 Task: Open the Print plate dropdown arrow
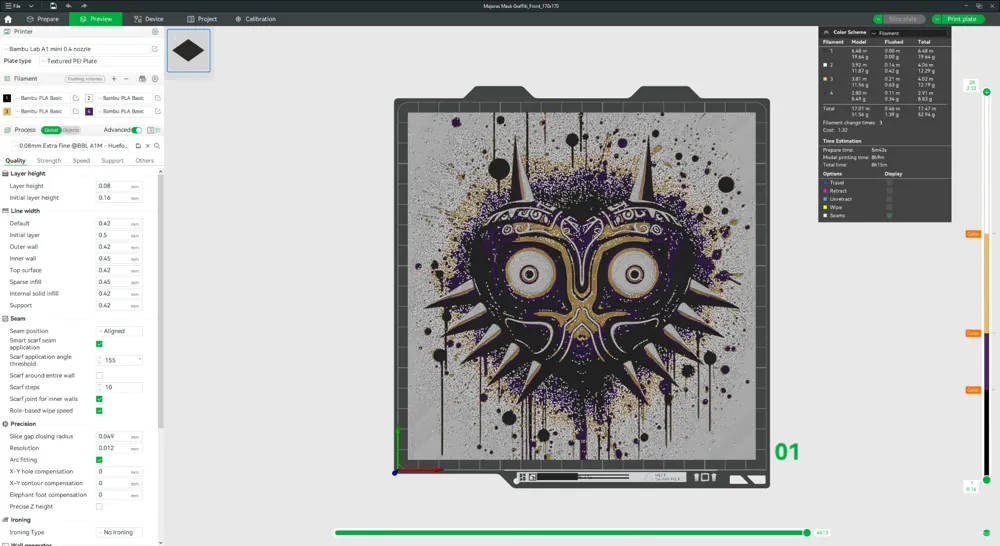[937, 19]
